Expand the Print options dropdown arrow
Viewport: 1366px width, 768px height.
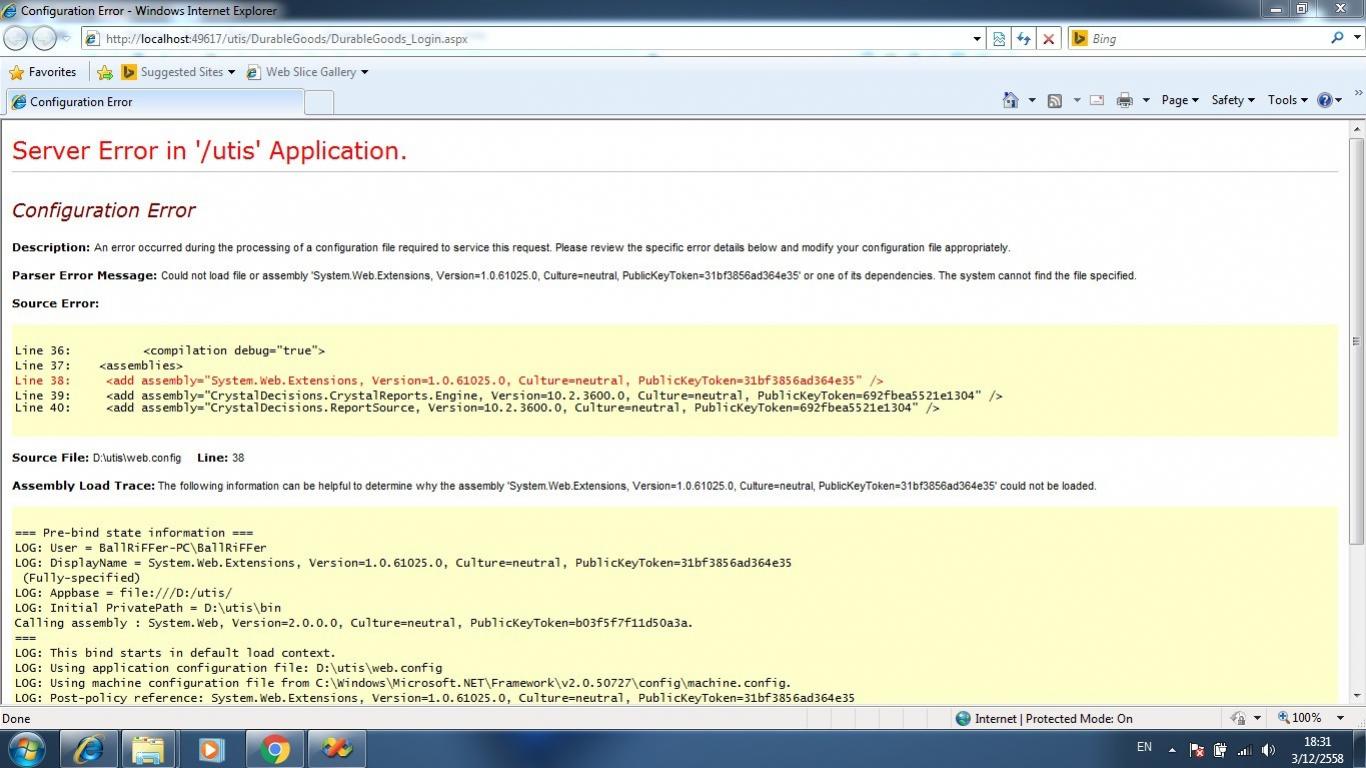pyautogui.click(x=1146, y=100)
